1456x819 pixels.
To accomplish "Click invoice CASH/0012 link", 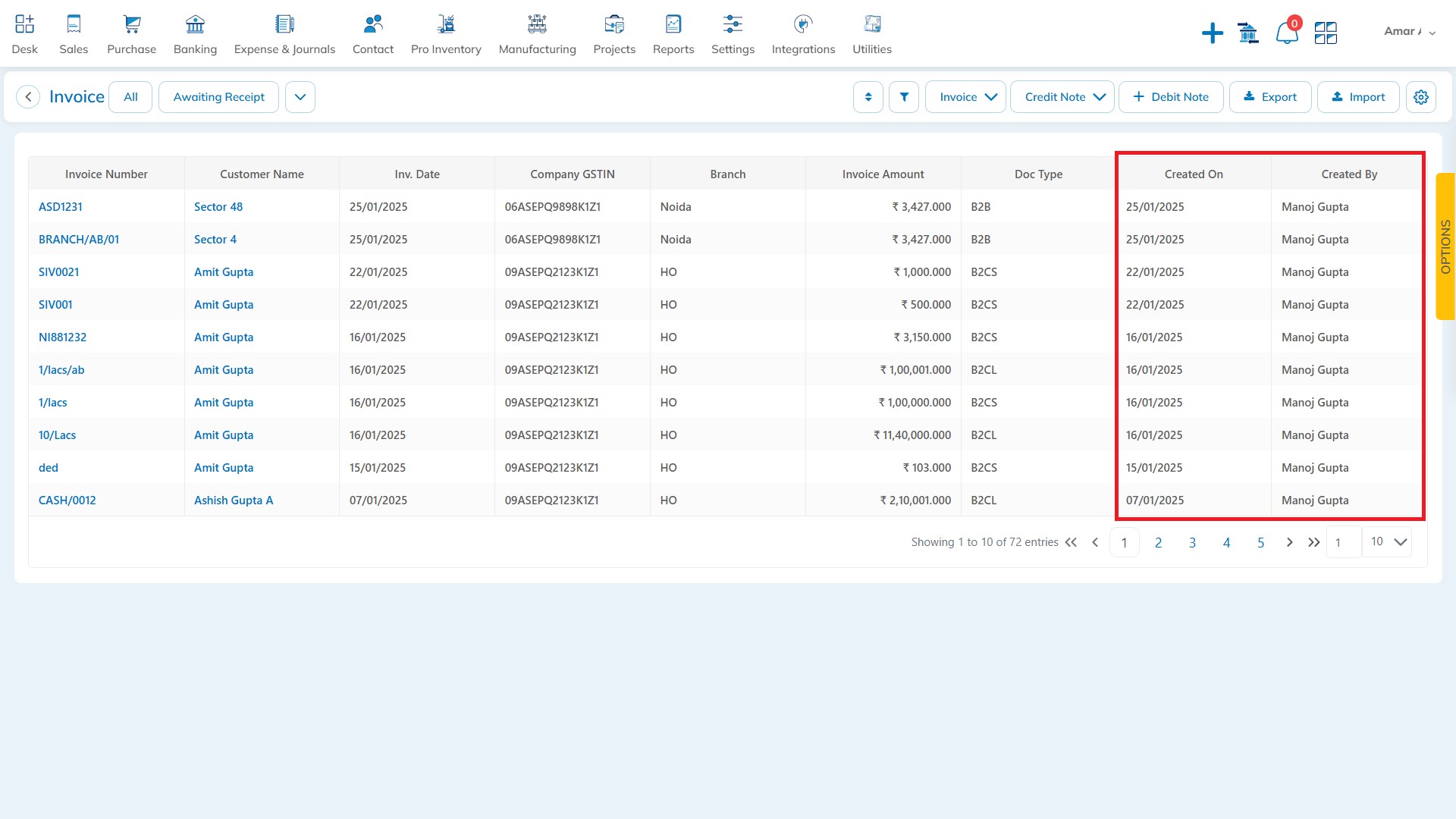I will [x=67, y=500].
